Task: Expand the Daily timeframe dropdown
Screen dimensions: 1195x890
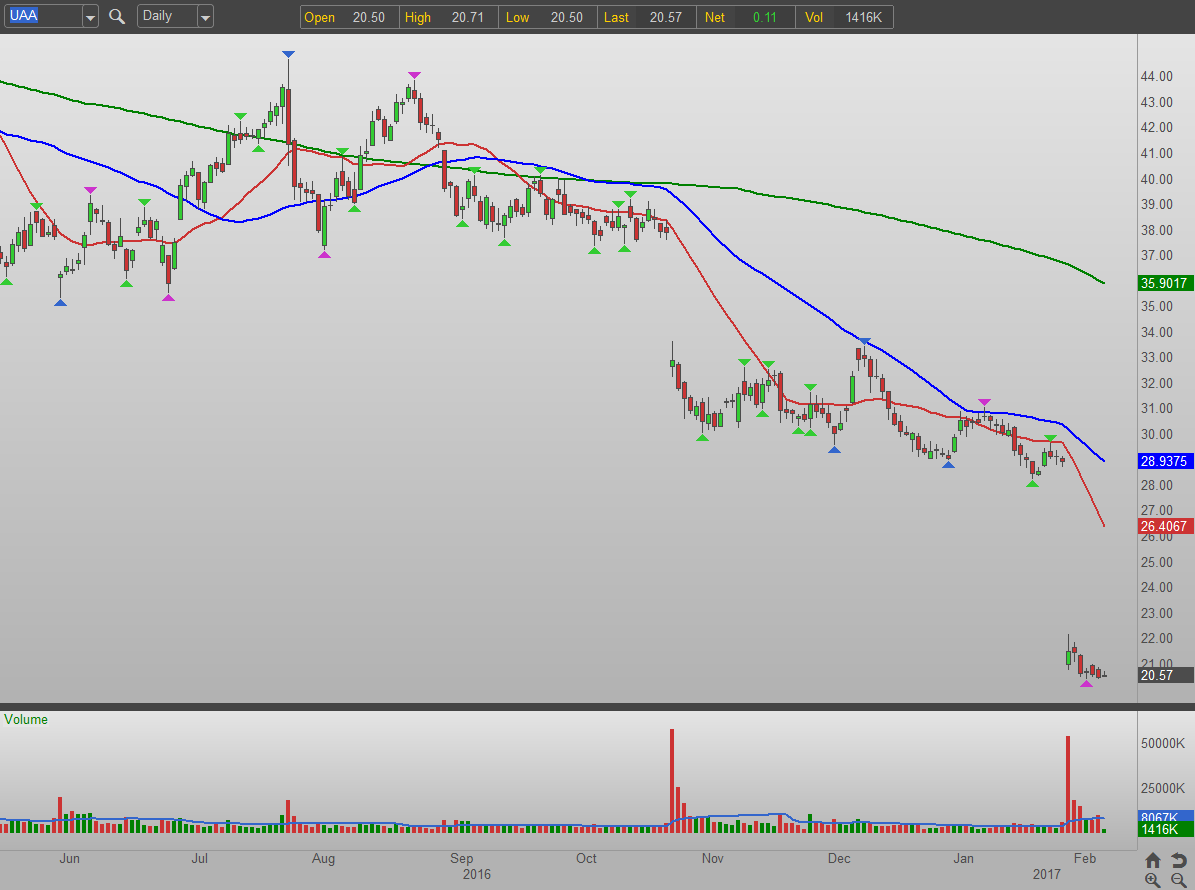Action: (205, 16)
